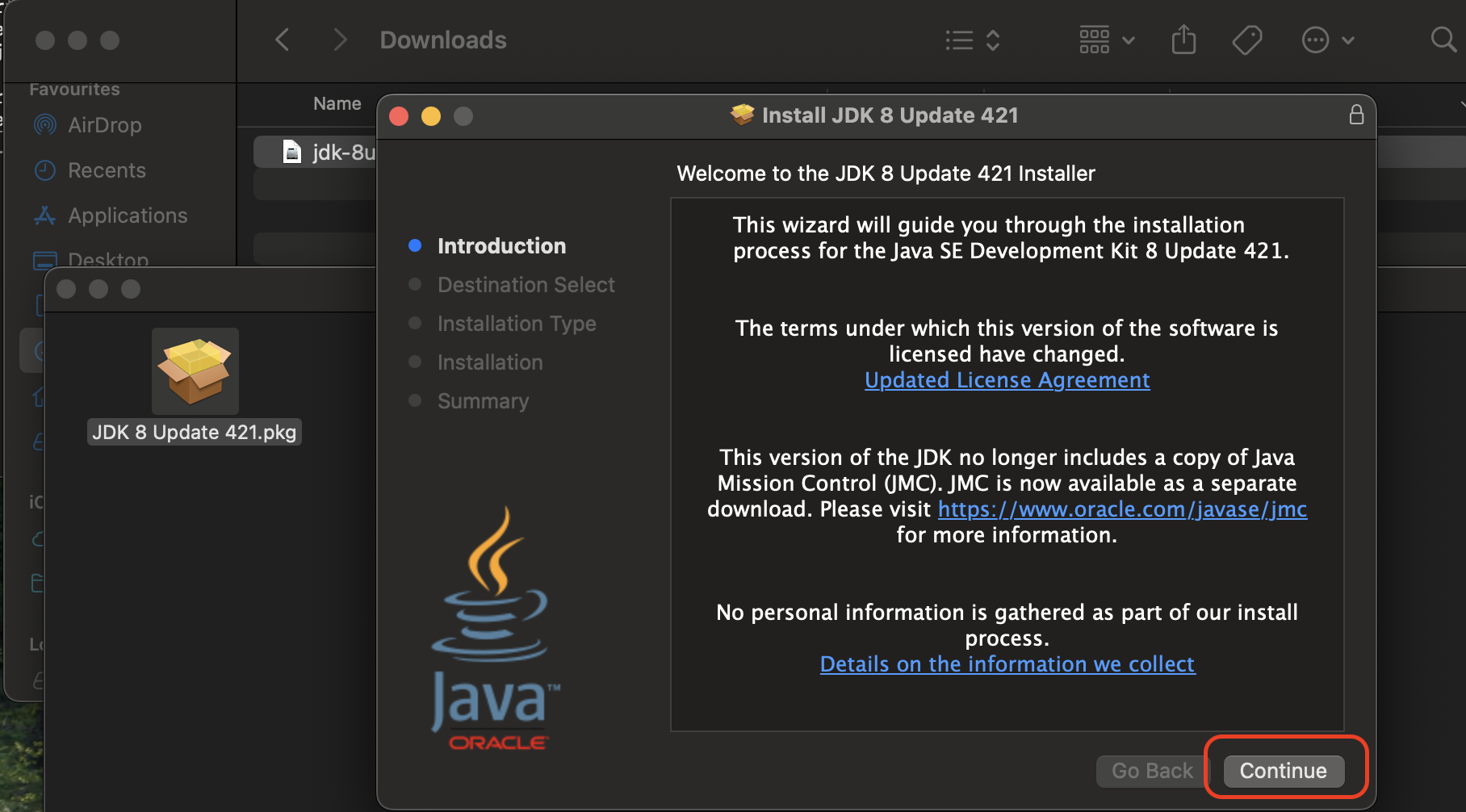Open Details on the information we collect
Screen dimensions: 1466x812
click(x=1007, y=664)
